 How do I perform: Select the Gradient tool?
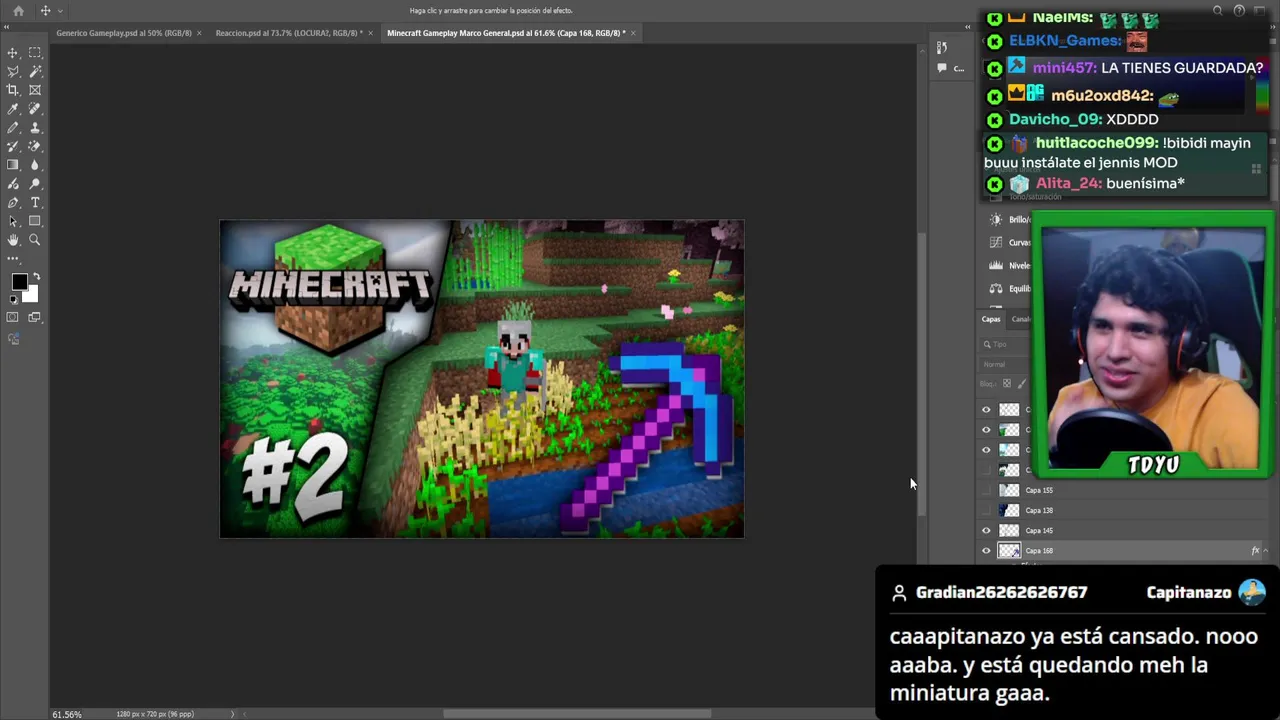[13, 165]
